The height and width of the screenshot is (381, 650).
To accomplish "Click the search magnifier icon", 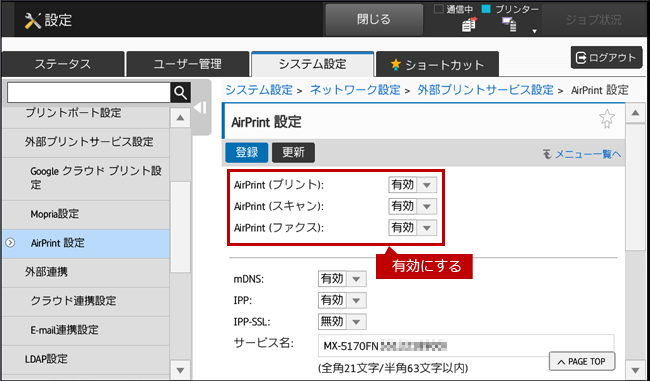I will [x=180, y=92].
